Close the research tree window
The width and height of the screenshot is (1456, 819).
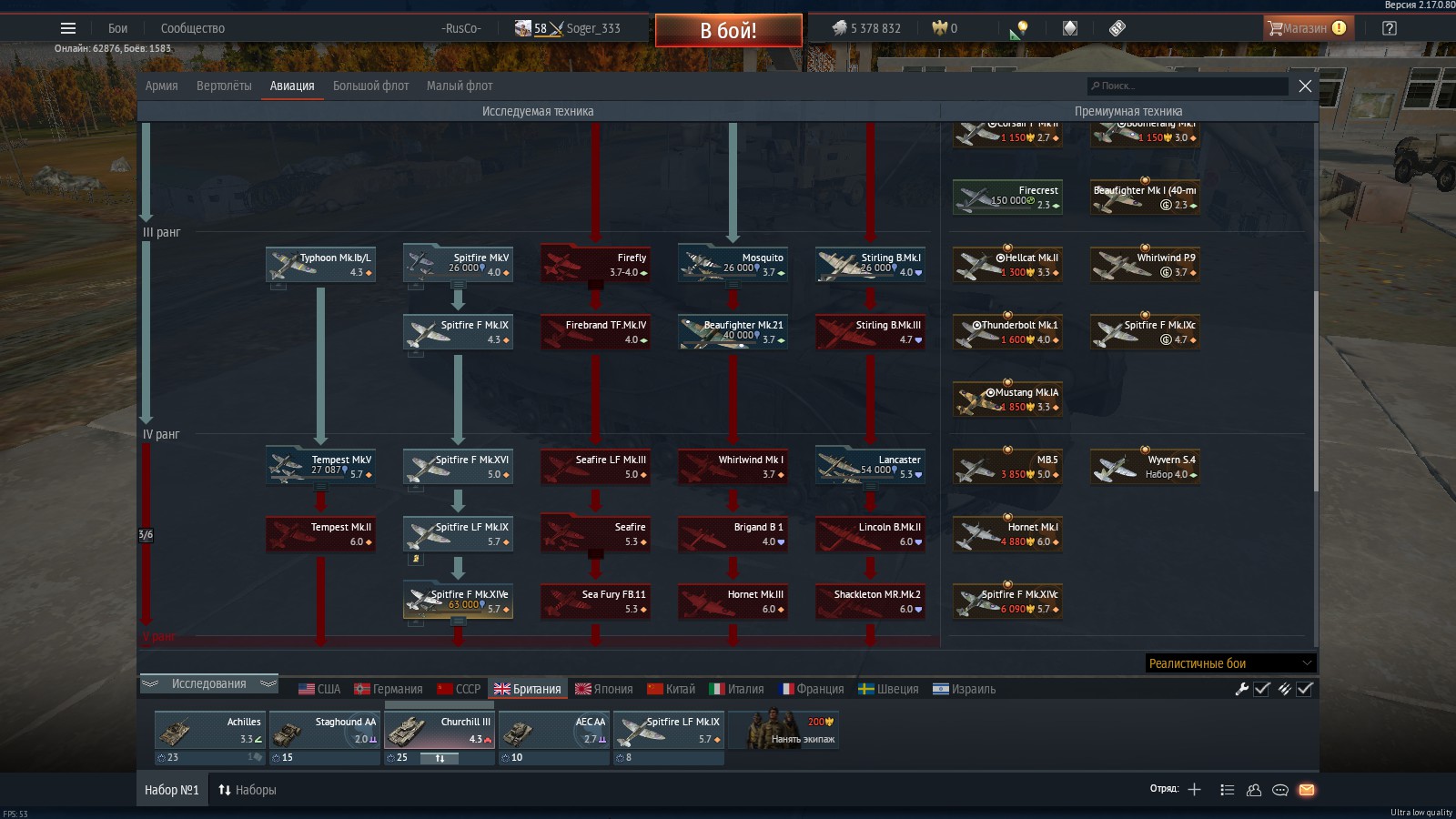pyautogui.click(x=1305, y=86)
